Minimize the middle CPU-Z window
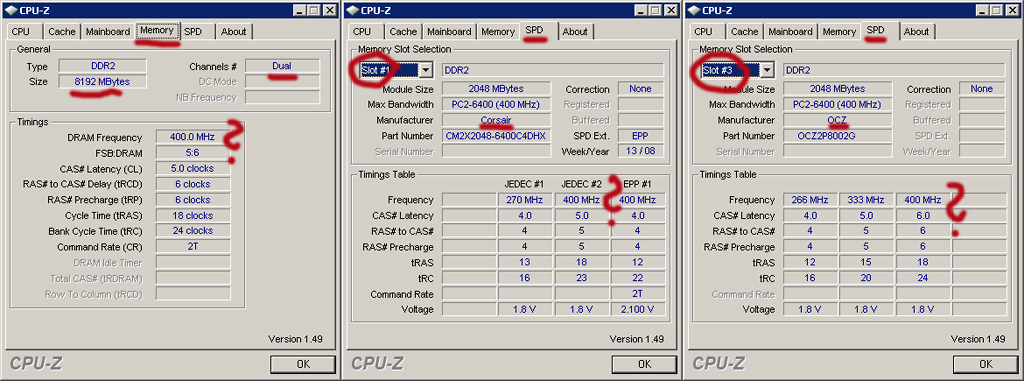Image resolution: width=1024 pixels, height=381 pixels. click(641, 10)
